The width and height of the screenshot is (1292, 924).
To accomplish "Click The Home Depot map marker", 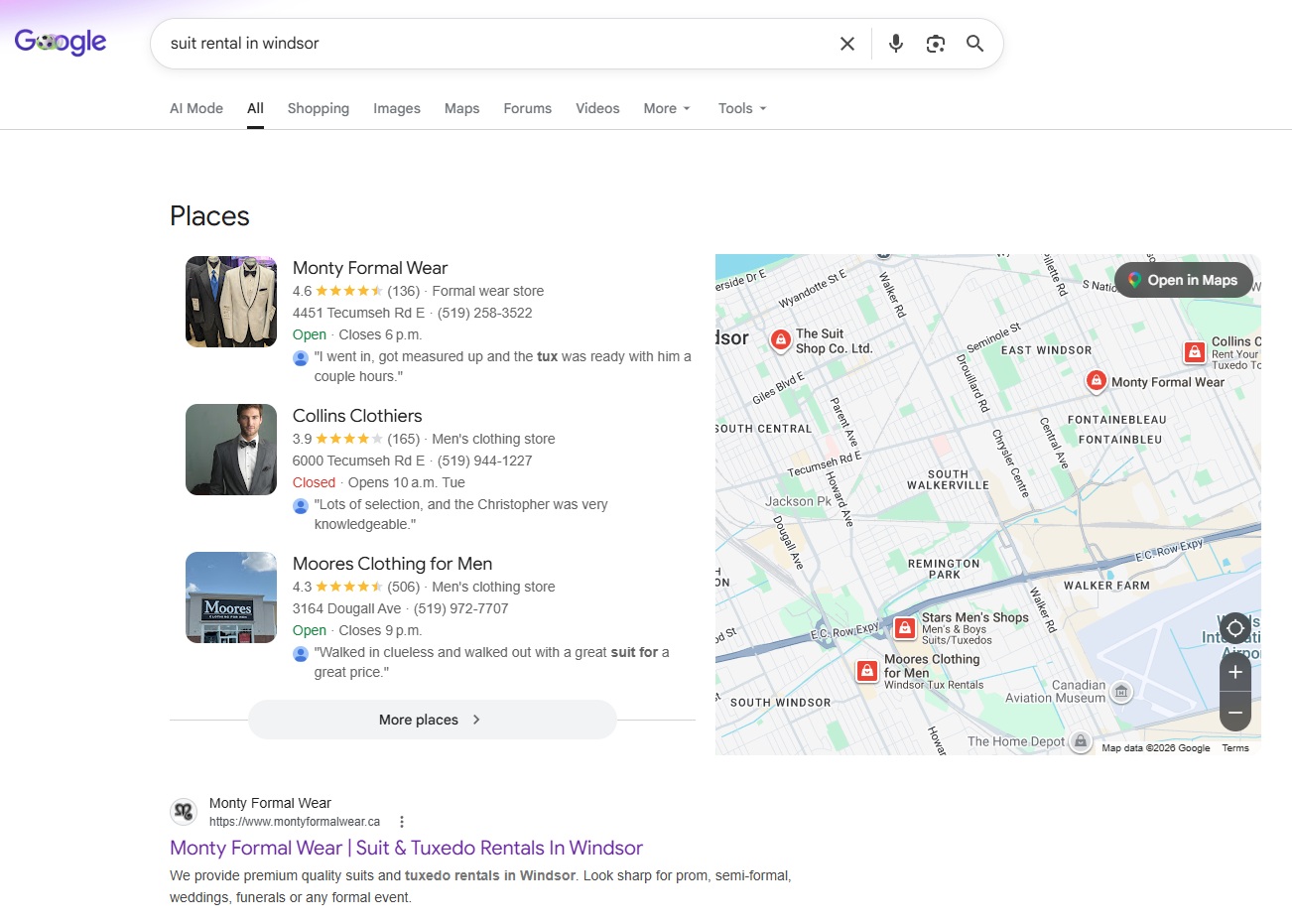I will (1082, 740).
